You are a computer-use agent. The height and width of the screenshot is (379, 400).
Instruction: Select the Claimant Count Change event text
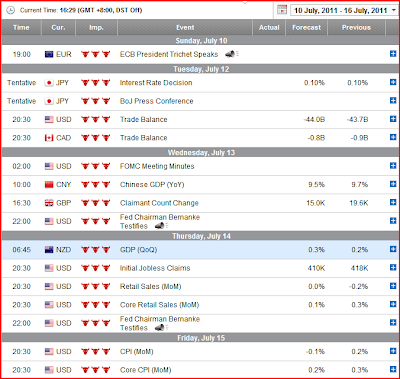159,203
